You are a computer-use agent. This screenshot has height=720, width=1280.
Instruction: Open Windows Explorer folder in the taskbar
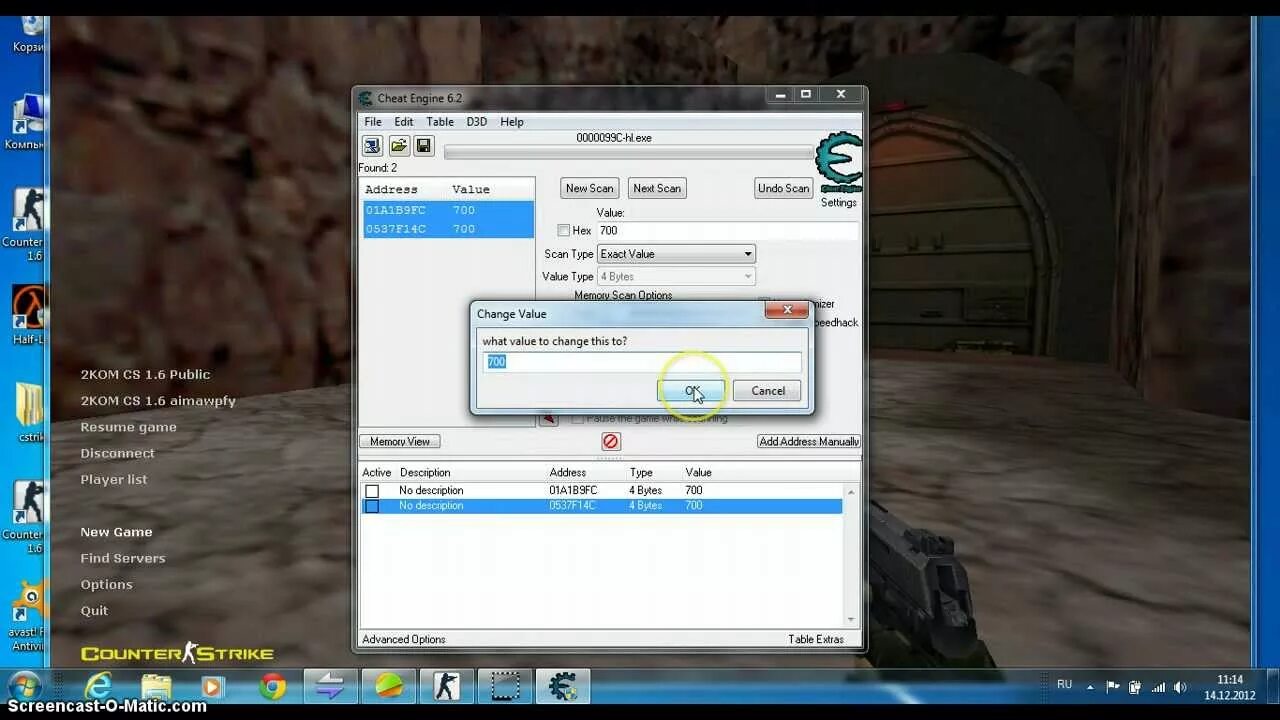click(x=156, y=686)
